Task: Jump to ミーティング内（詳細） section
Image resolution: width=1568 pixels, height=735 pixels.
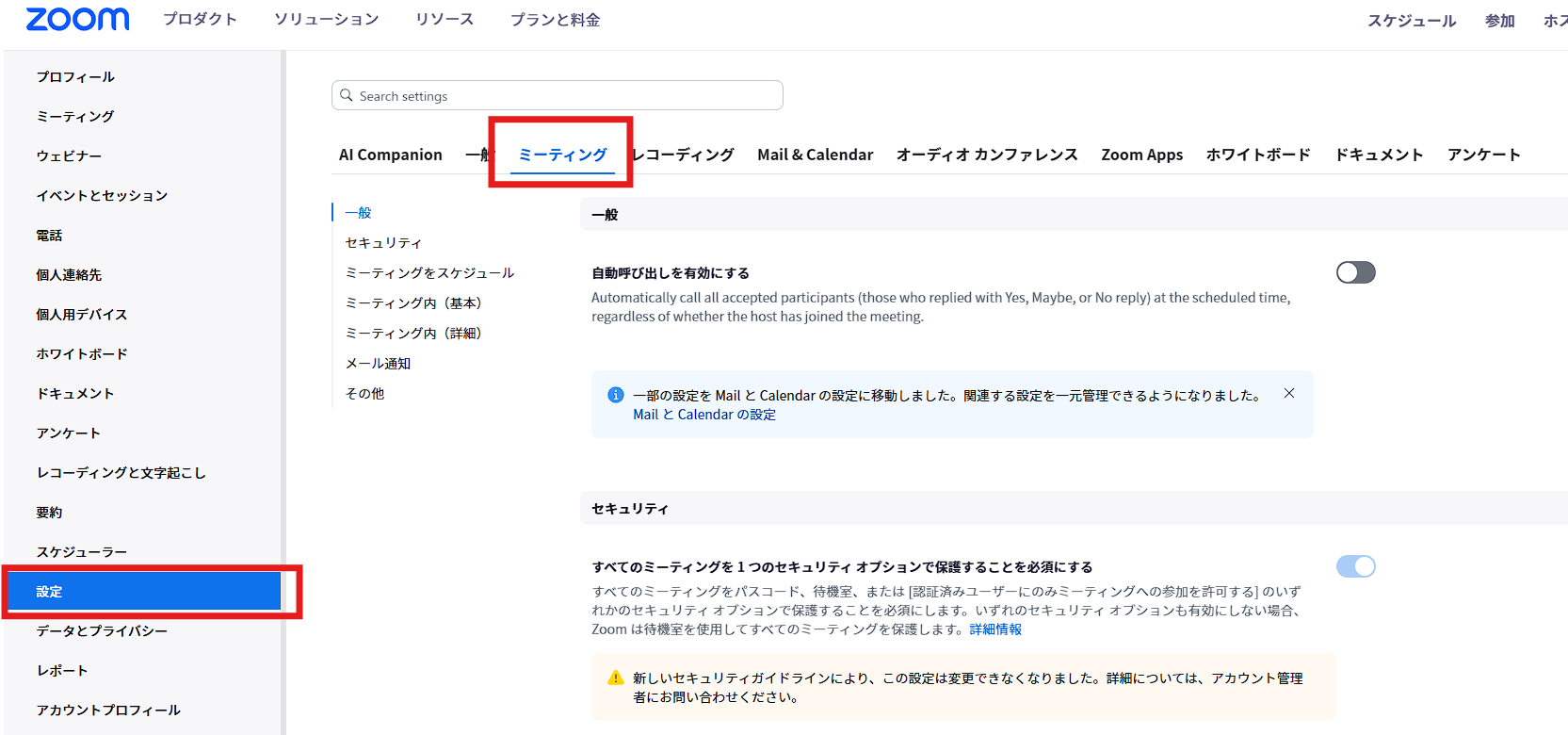Action: (413, 334)
